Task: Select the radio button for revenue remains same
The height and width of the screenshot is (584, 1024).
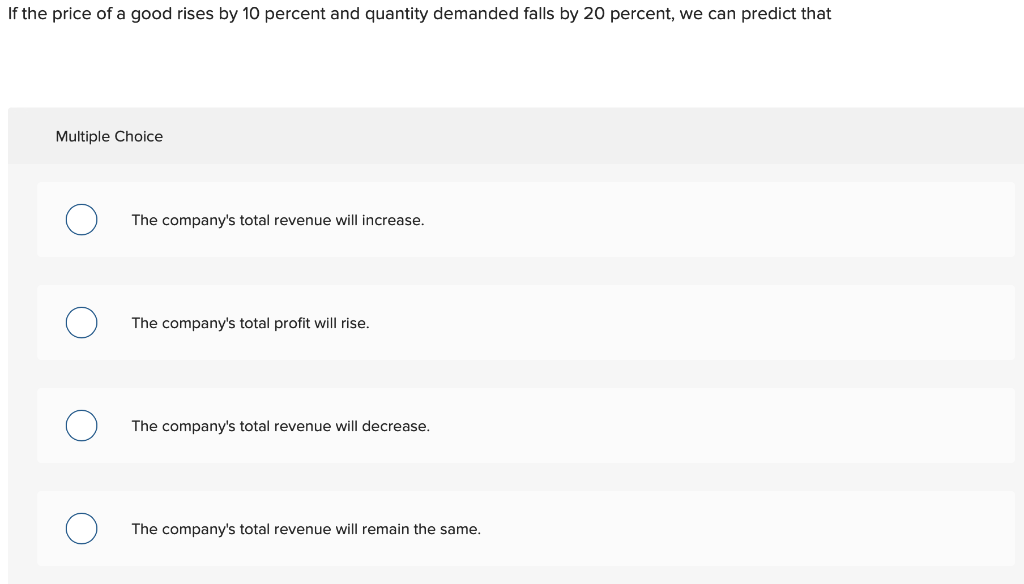Action: coord(81,528)
